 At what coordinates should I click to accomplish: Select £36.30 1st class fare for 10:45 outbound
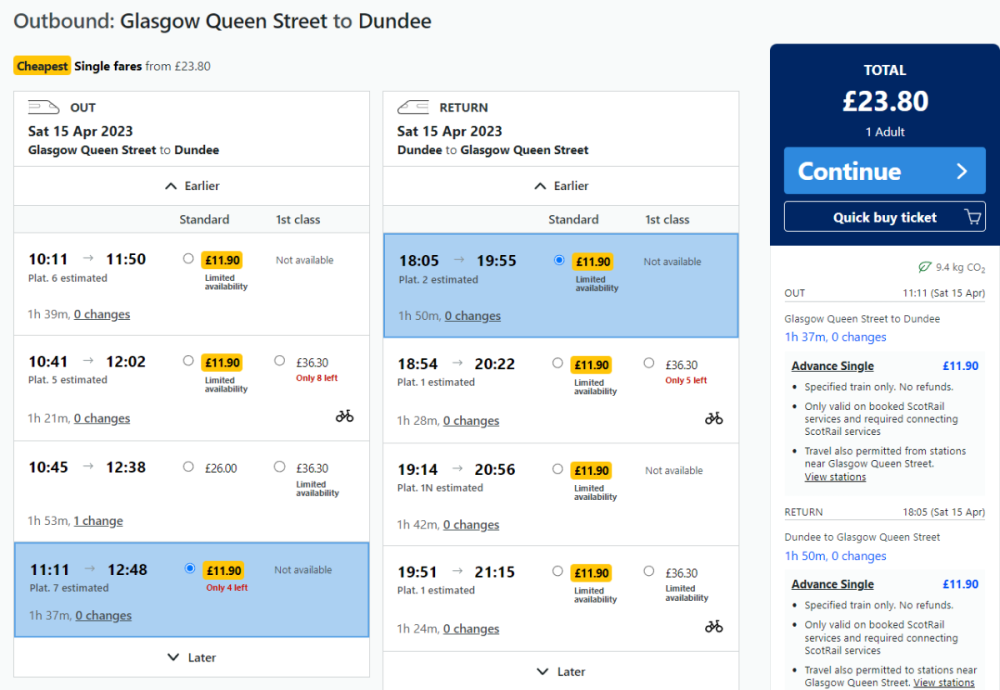(x=279, y=466)
